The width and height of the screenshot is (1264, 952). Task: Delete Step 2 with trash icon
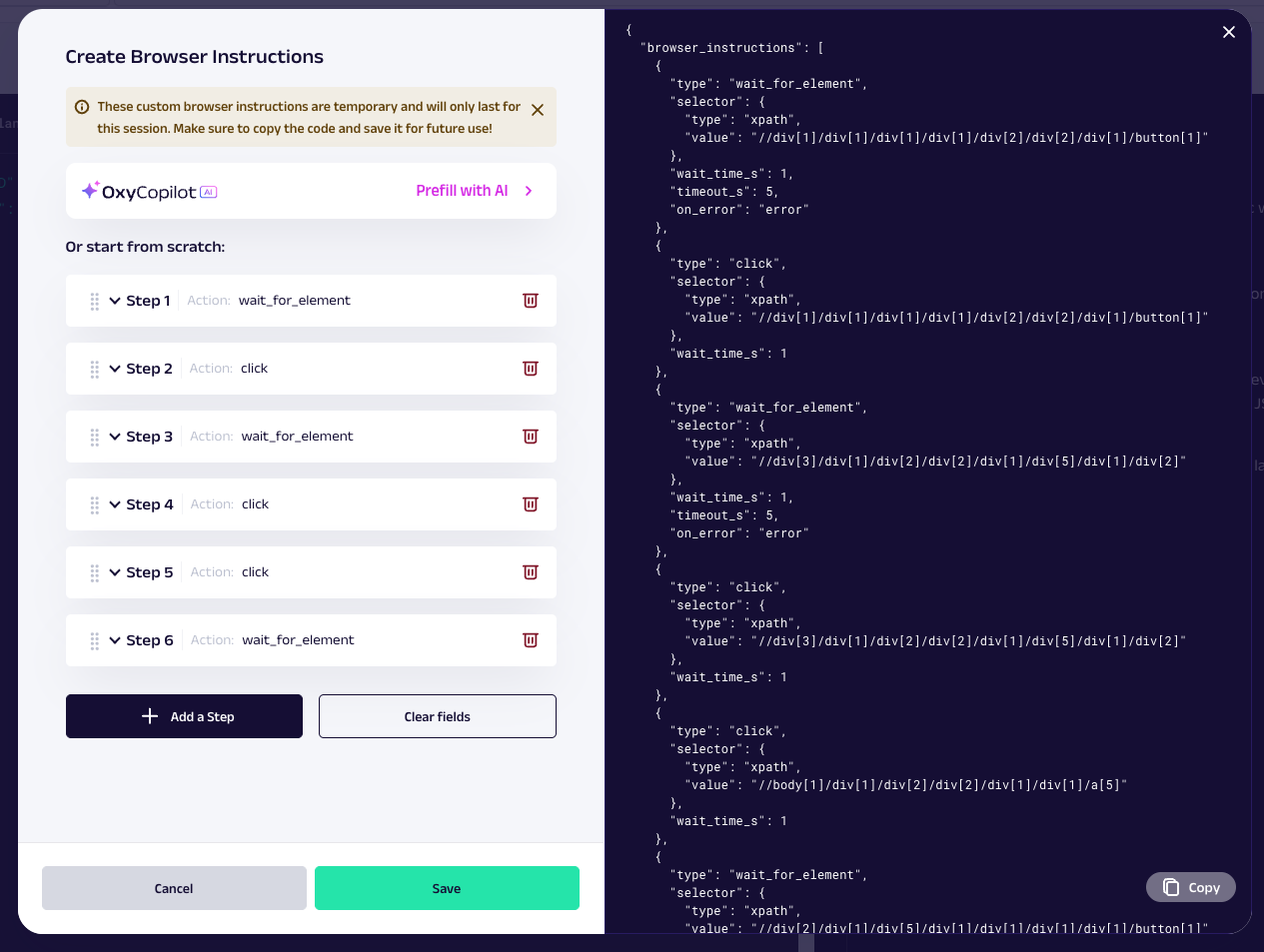tap(531, 369)
